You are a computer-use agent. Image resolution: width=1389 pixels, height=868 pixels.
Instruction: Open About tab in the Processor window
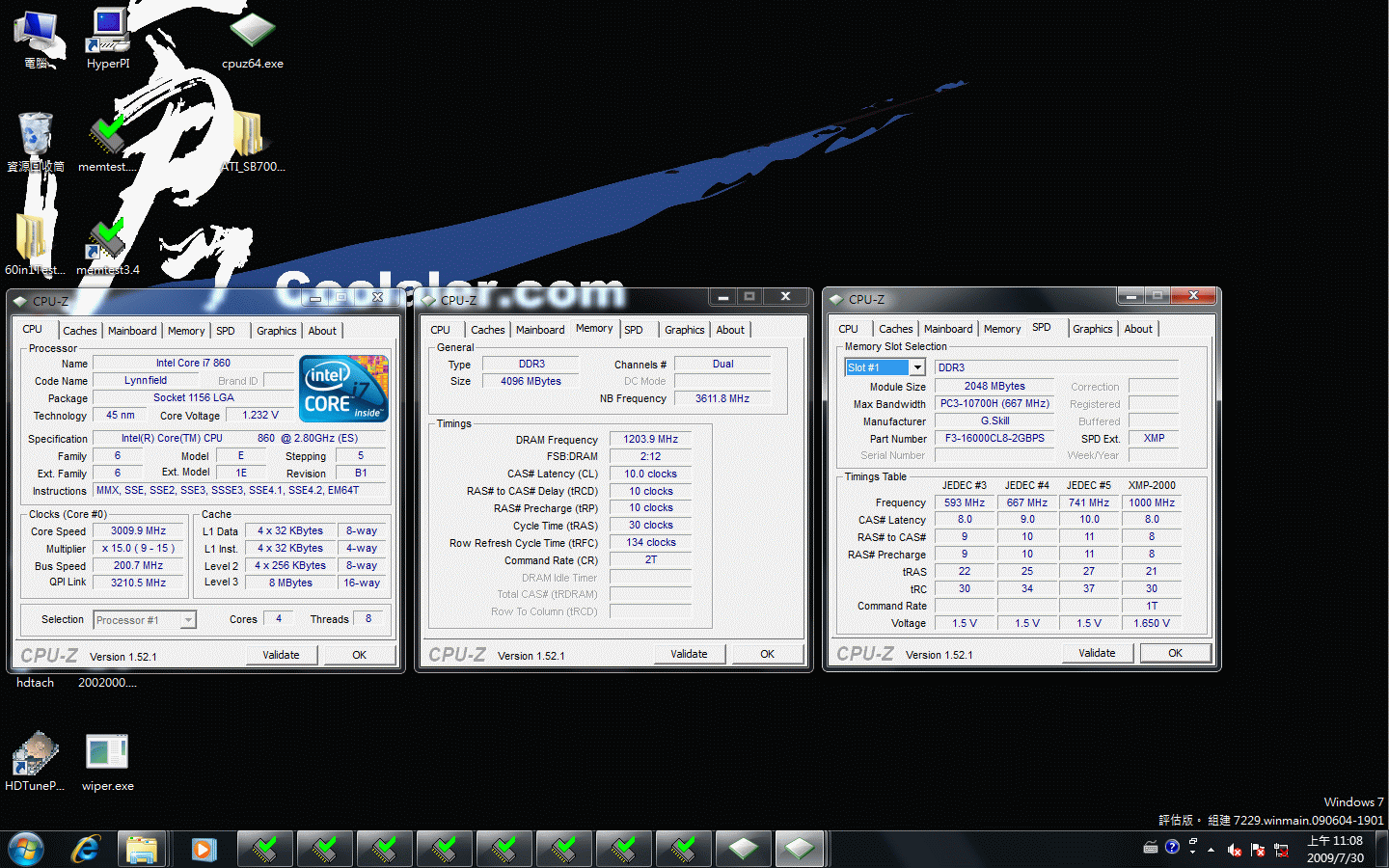tap(322, 331)
